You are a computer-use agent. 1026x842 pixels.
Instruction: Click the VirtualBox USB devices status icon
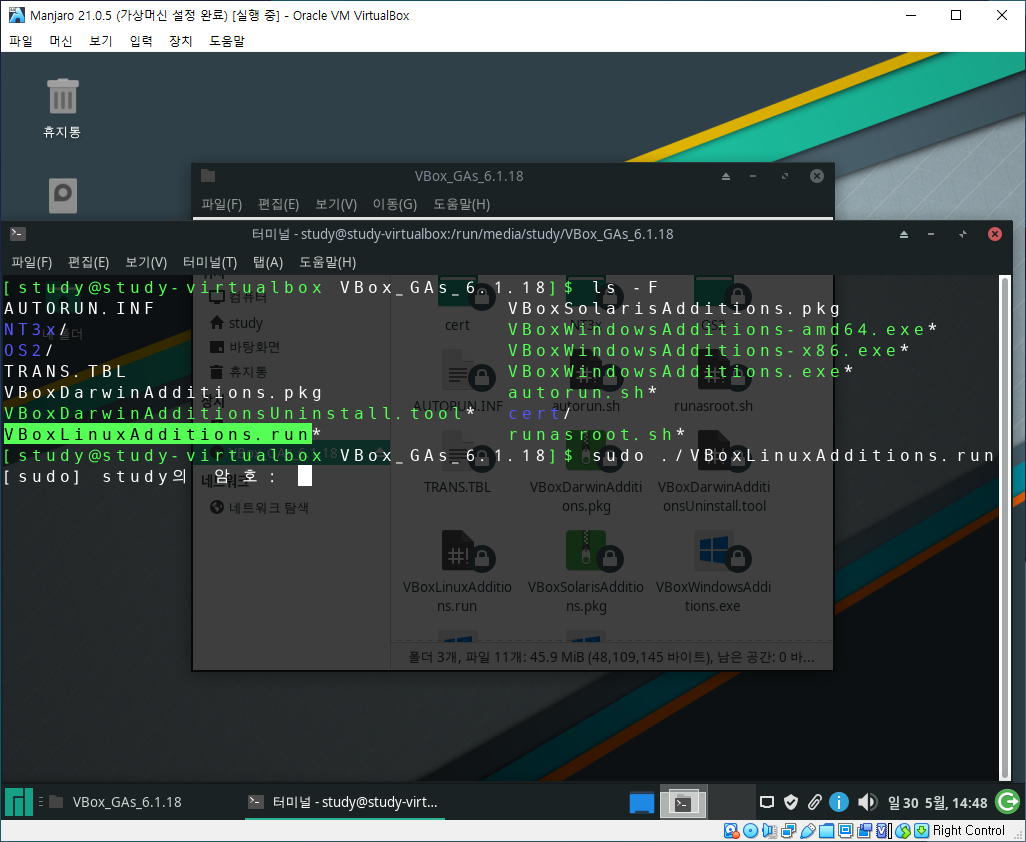(807, 831)
